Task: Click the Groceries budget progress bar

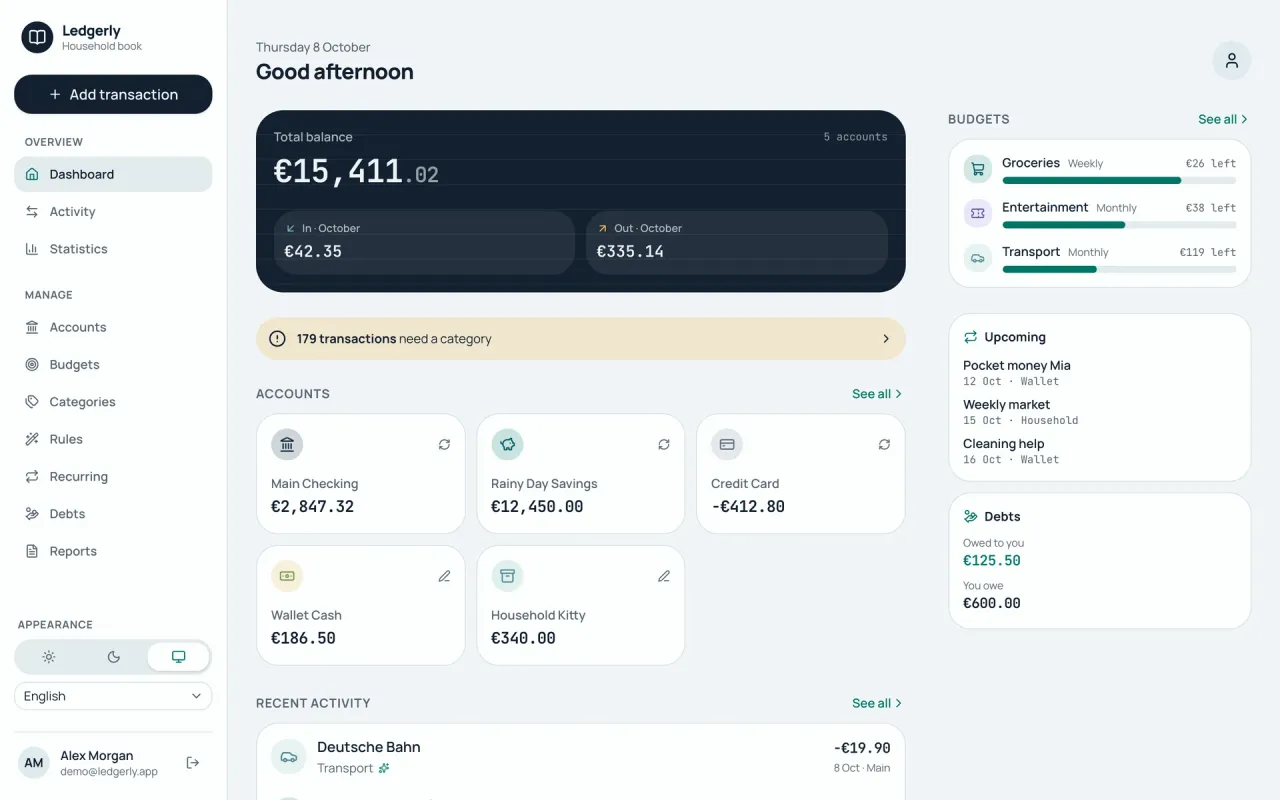Action: (x=1119, y=181)
